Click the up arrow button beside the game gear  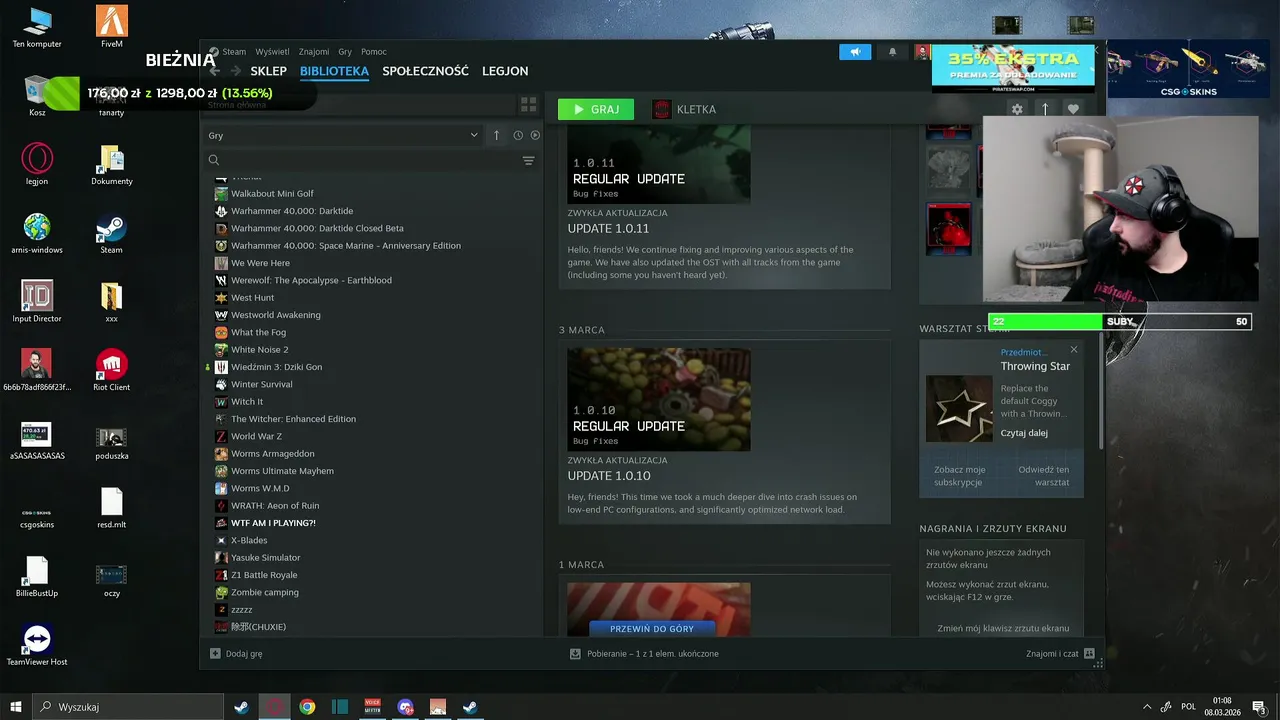click(x=1045, y=109)
